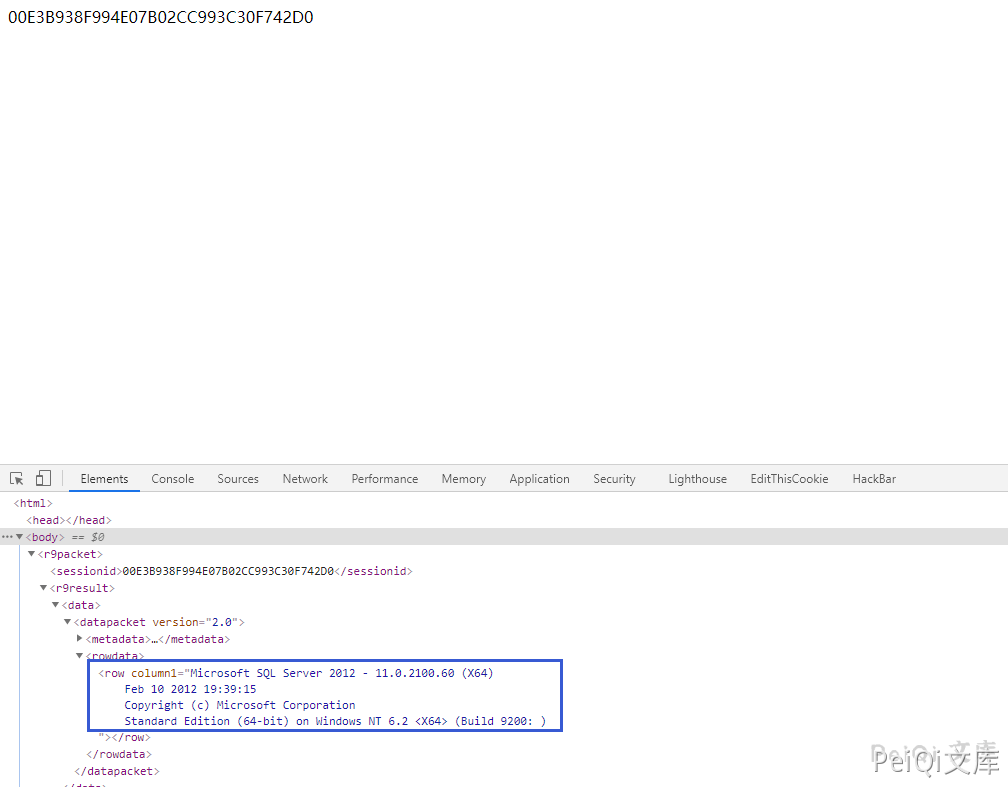Collapse the body element node
Screen dimensions: 1008x787
19,537
